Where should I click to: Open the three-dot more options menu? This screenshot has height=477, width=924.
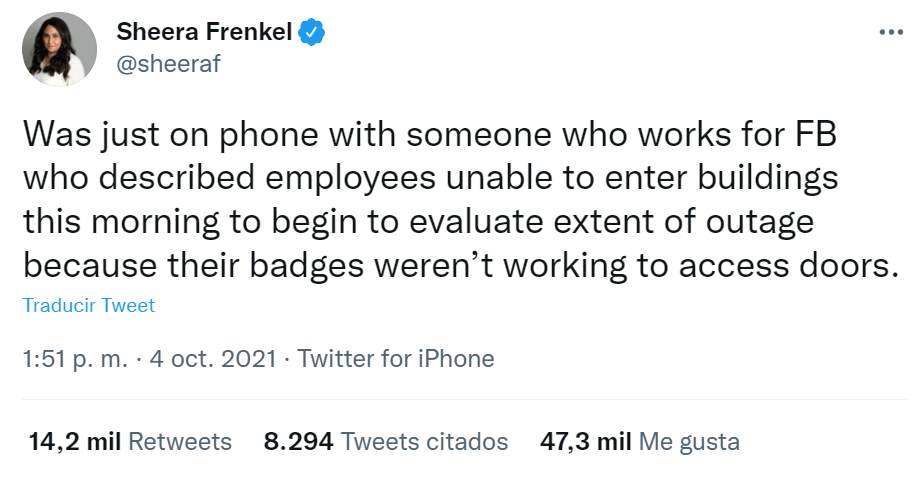890,32
